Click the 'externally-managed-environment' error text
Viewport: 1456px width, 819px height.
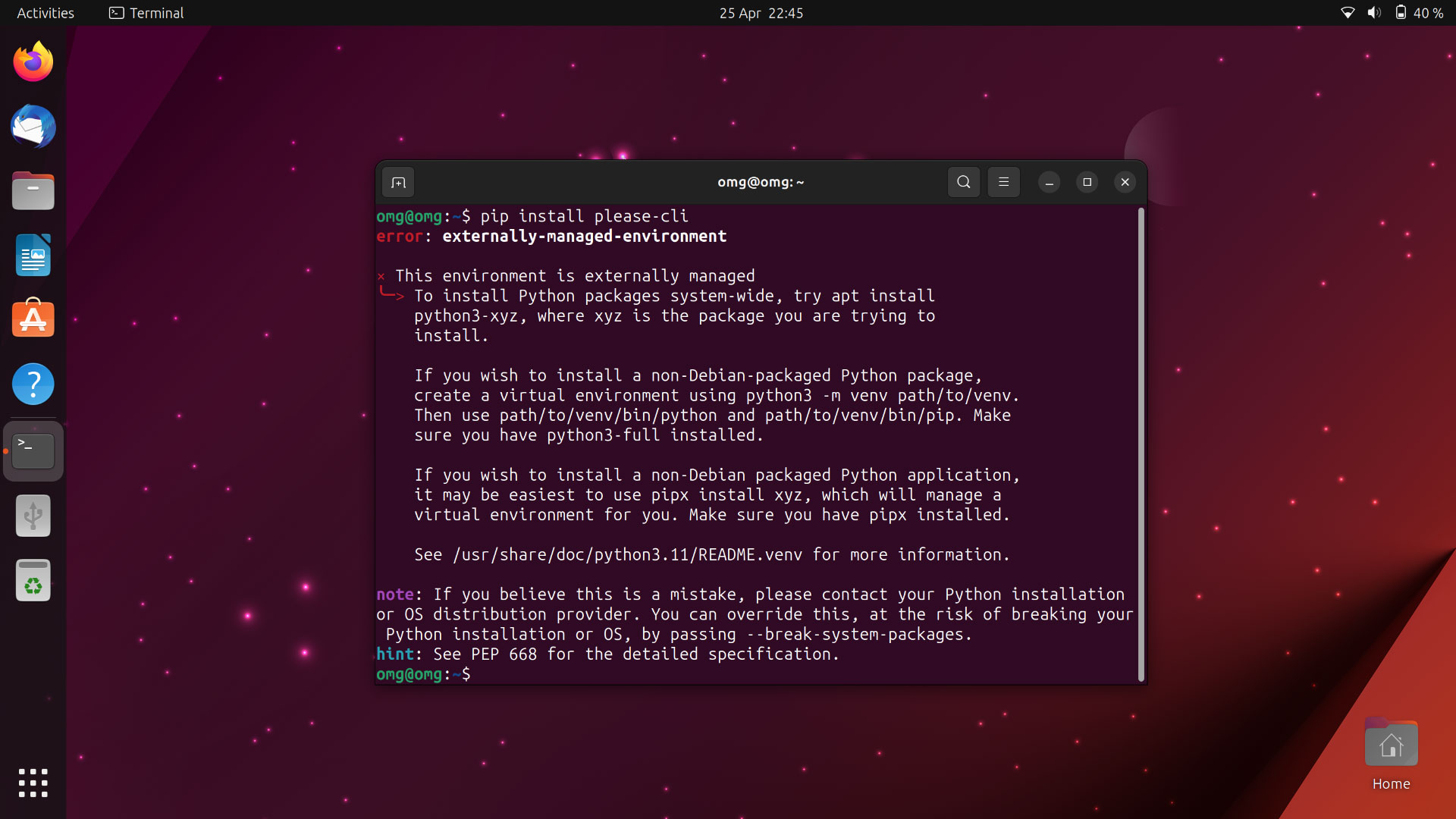click(x=584, y=237)
